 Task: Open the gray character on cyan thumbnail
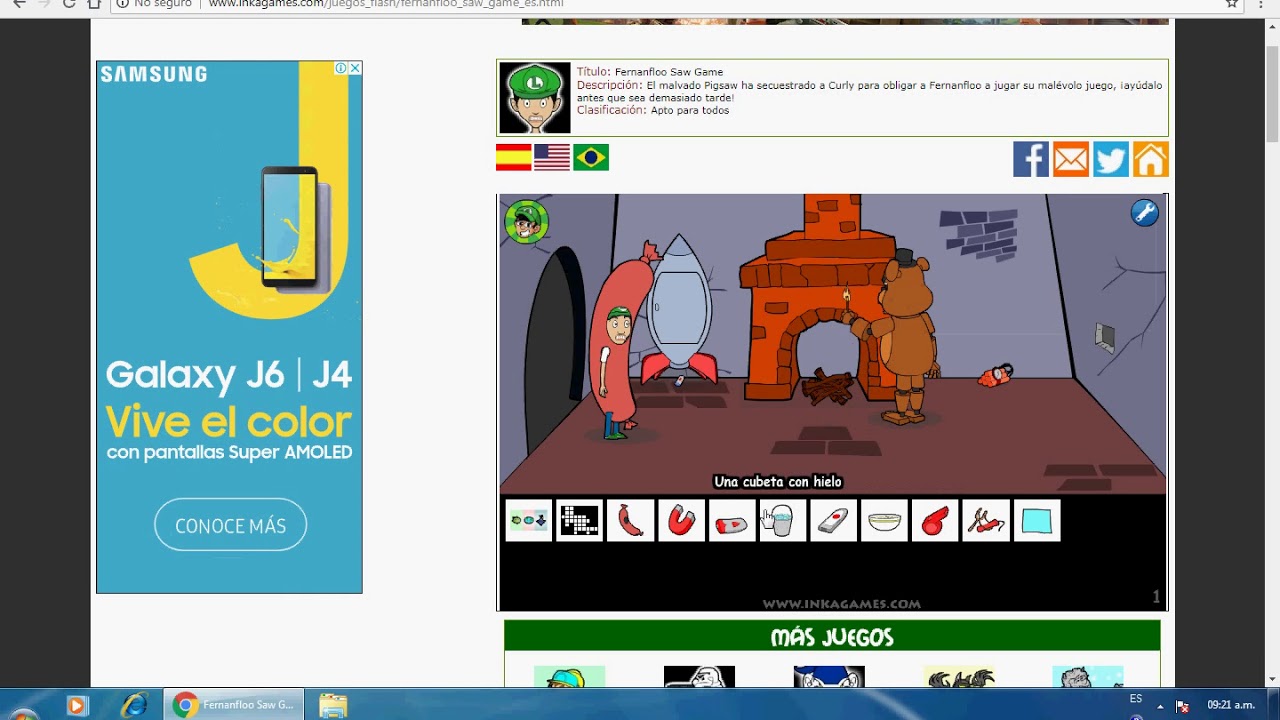(x=1088, y=677)
